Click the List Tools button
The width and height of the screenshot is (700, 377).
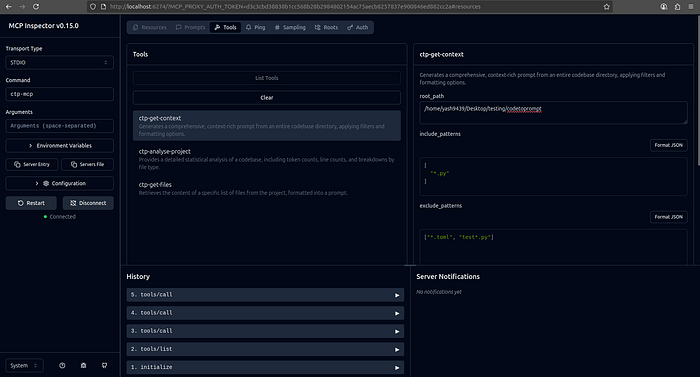pyautogui.click(x=267, y=78)
